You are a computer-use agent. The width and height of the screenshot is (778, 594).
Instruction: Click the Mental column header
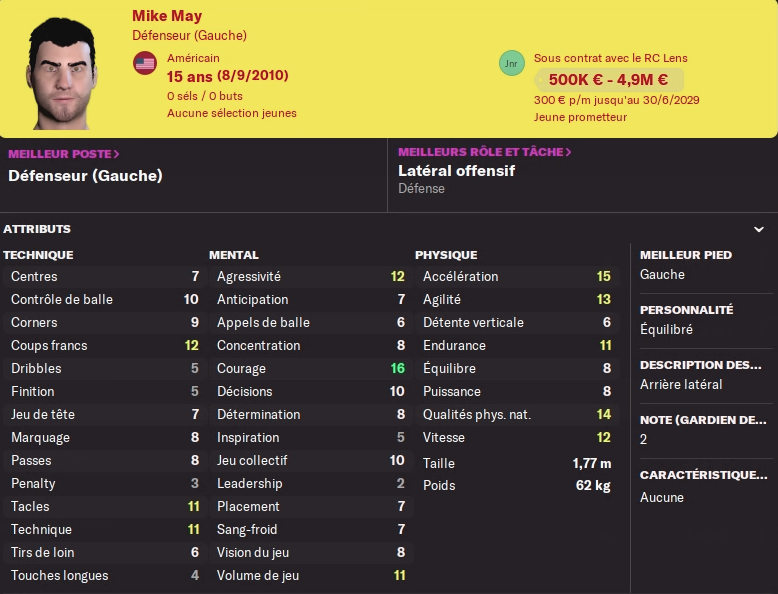pyautogui.click(x=234, y=255)
